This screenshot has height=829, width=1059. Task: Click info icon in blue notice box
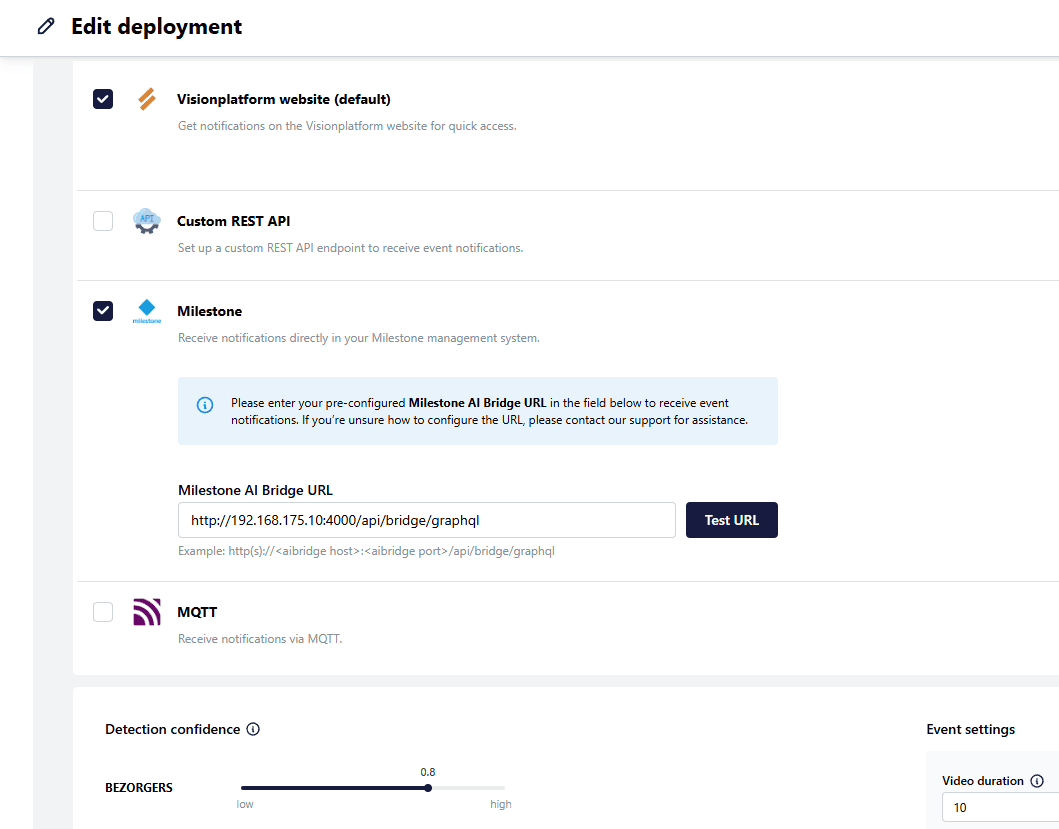tap(205, 405)
